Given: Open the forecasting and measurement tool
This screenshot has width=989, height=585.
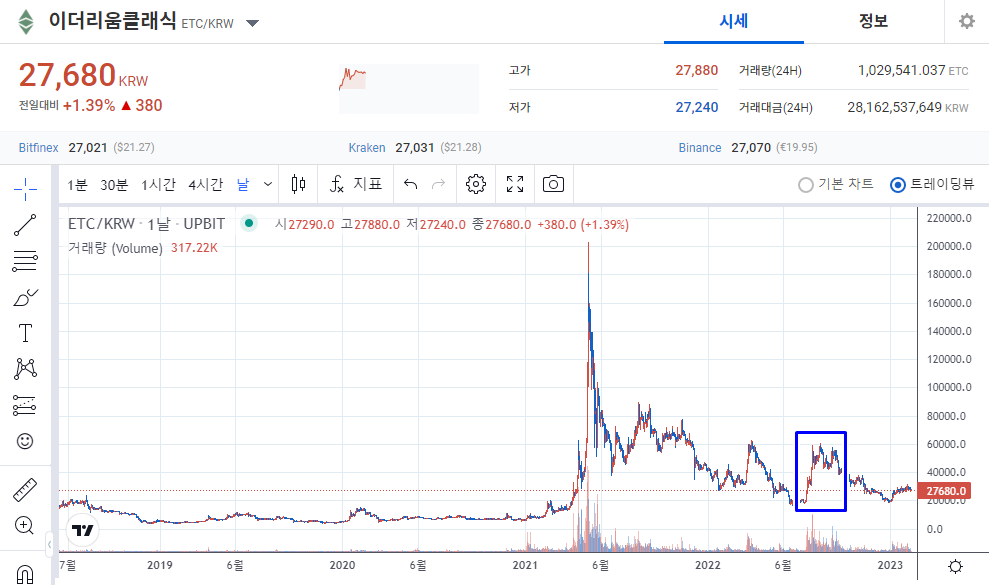Looking at the screenshot, I should [x=25, y=405].
